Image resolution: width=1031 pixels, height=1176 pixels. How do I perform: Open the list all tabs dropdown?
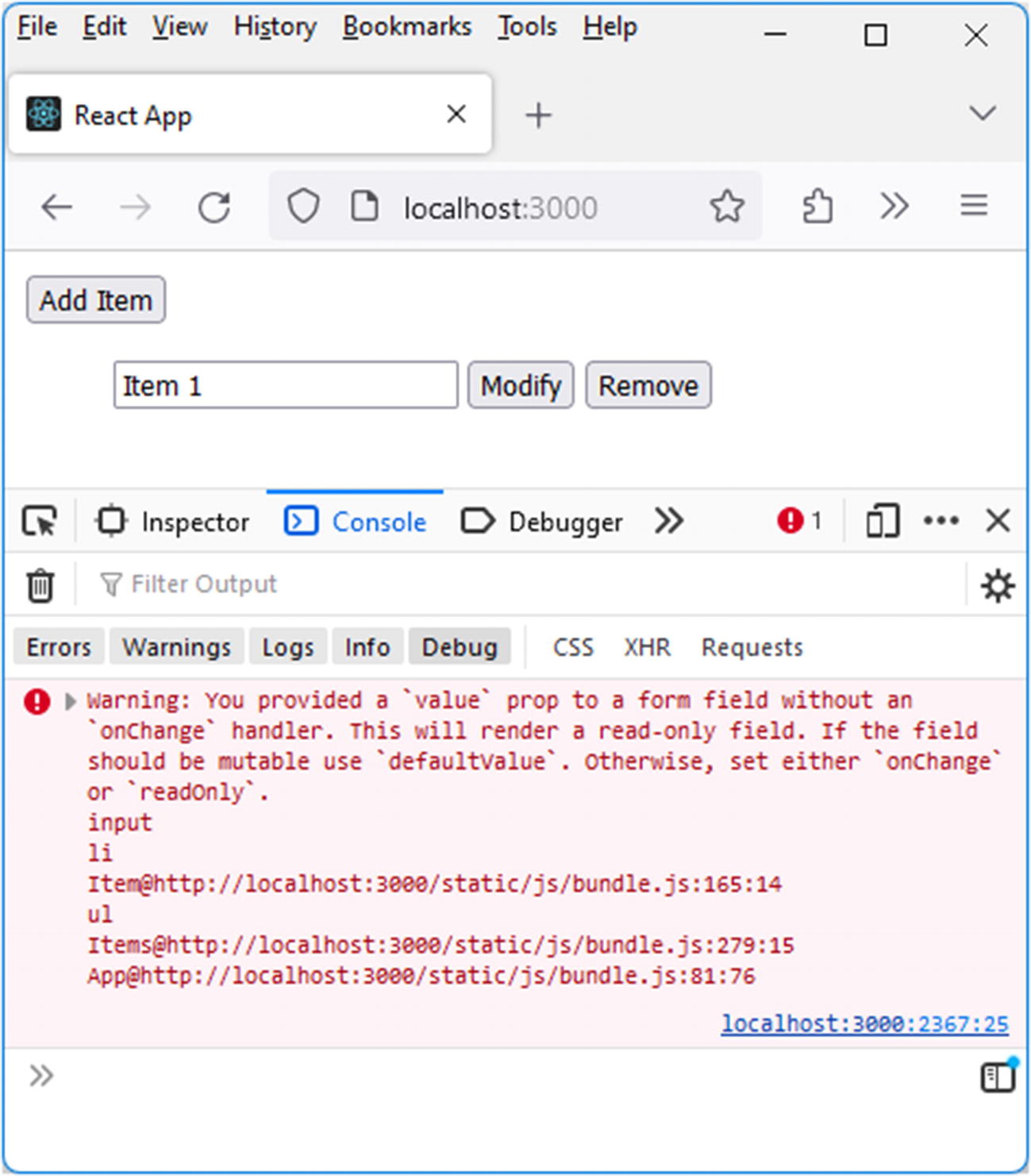[983, 114]
